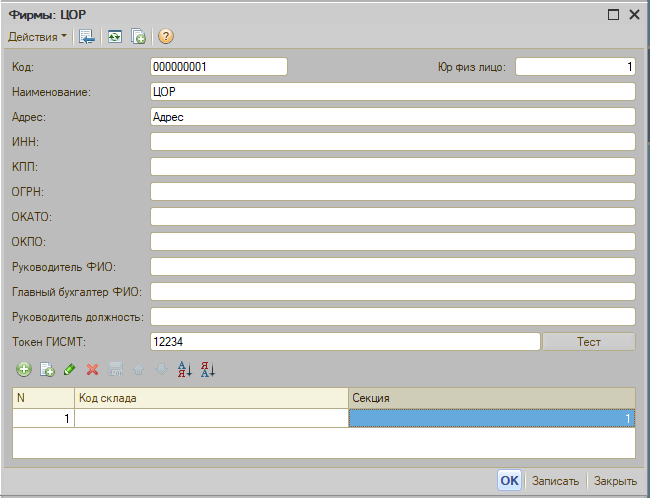
Task: Delete the row with the red X icon
Action: point(92,370)
